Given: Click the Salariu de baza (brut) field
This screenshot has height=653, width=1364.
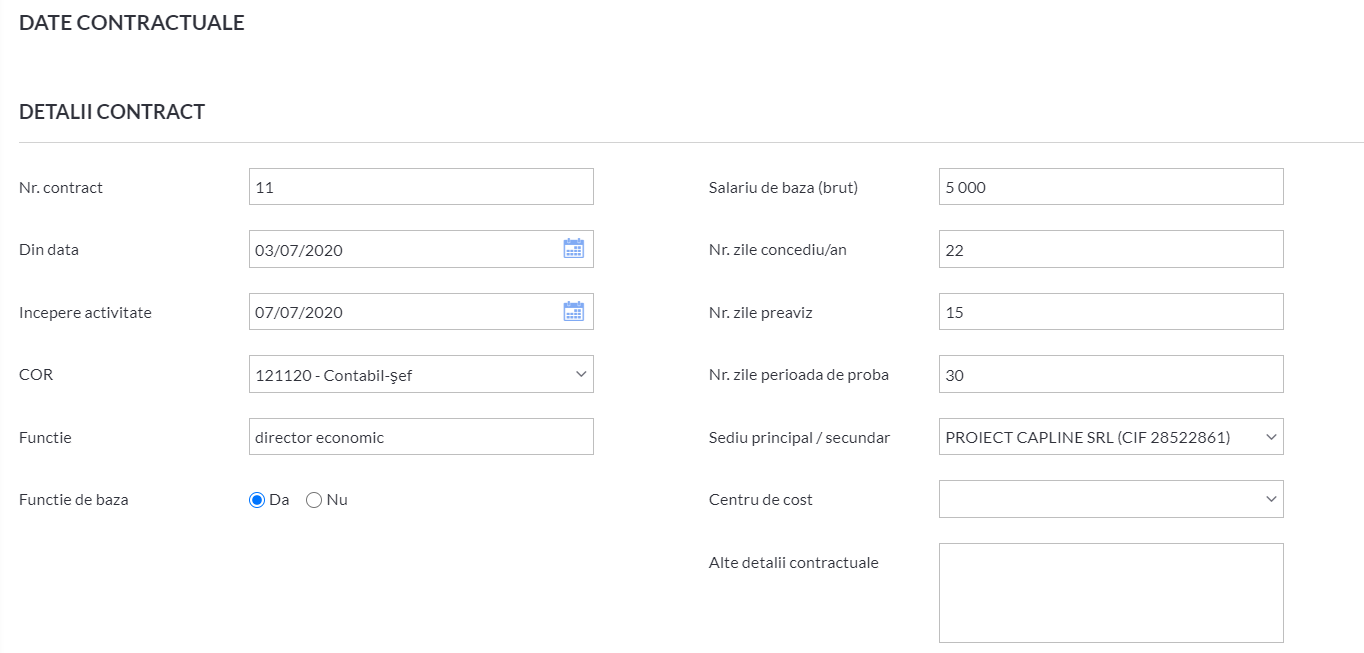Looking at the screenshot, I should (x=1111, y=187).
